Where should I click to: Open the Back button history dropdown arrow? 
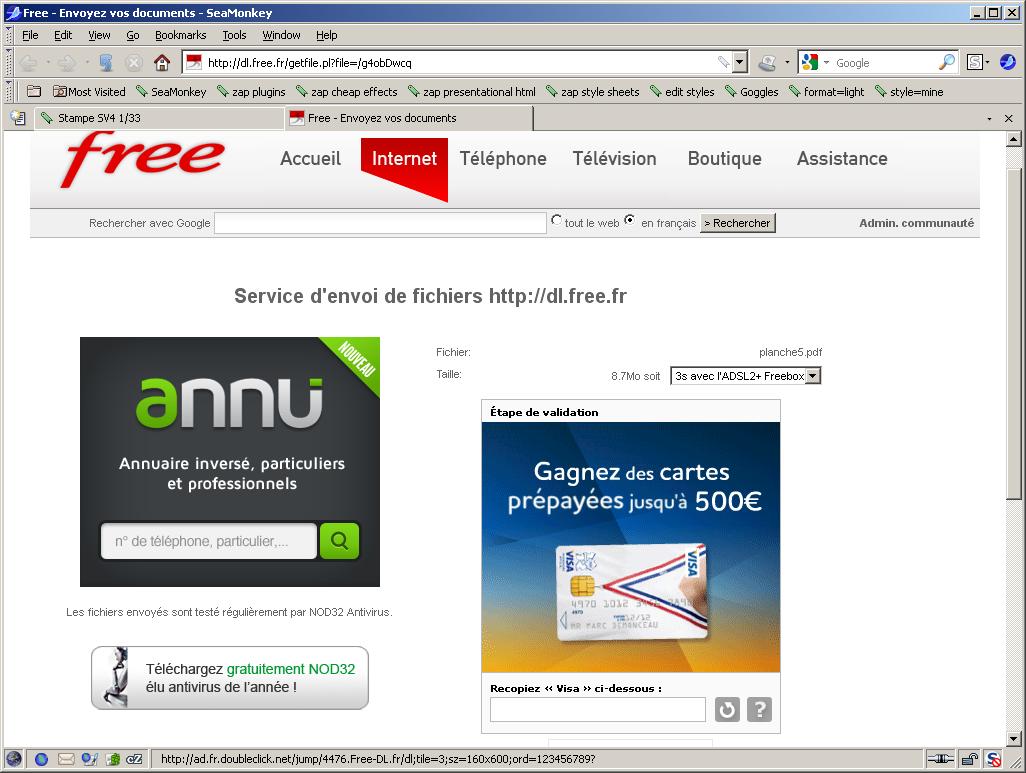(47, 63)
